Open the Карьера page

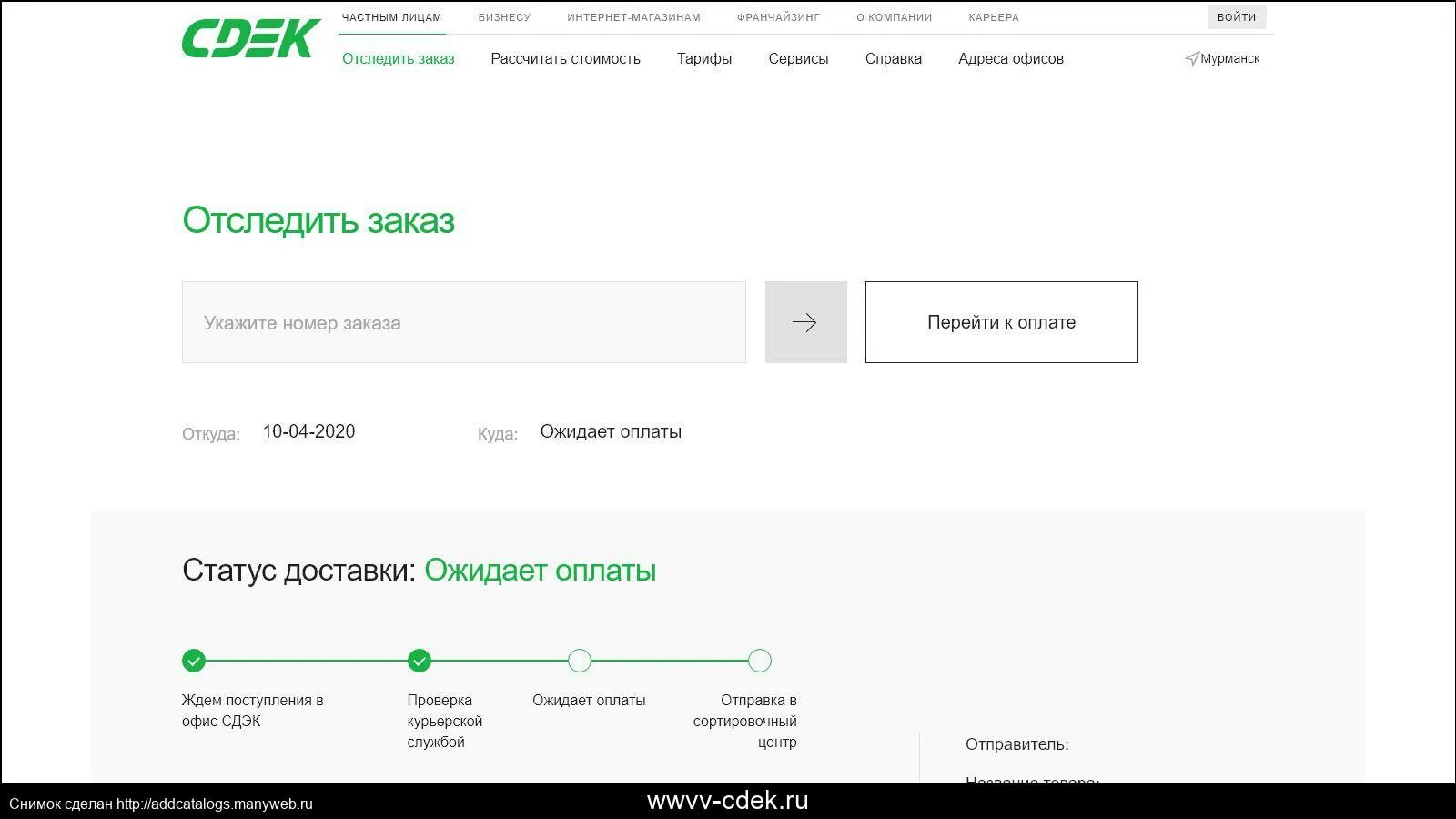(x=994, y=17)
